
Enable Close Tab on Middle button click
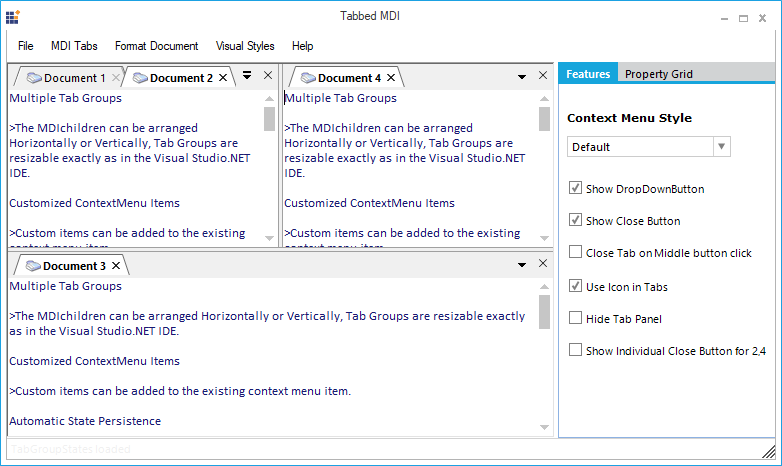point(575,252)
